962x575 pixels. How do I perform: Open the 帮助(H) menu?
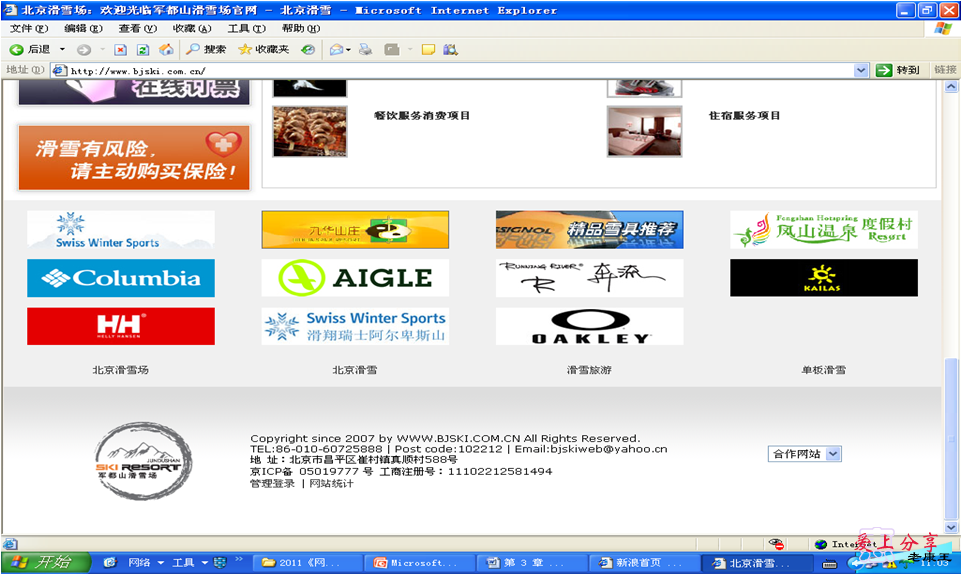click(301, 28)
